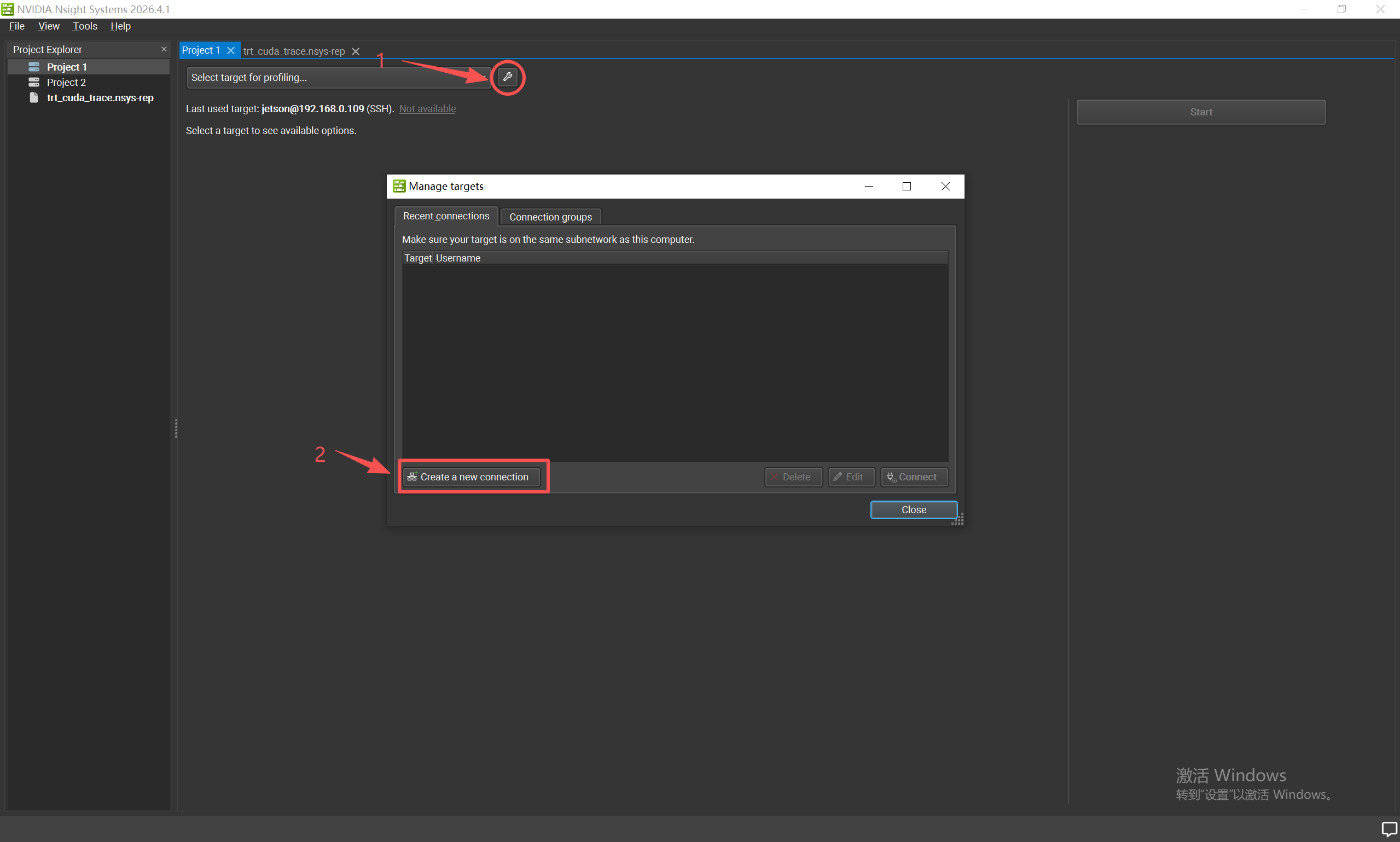
Task: Click the Project 2 stack icon in explorer
Action: point(34,82)
